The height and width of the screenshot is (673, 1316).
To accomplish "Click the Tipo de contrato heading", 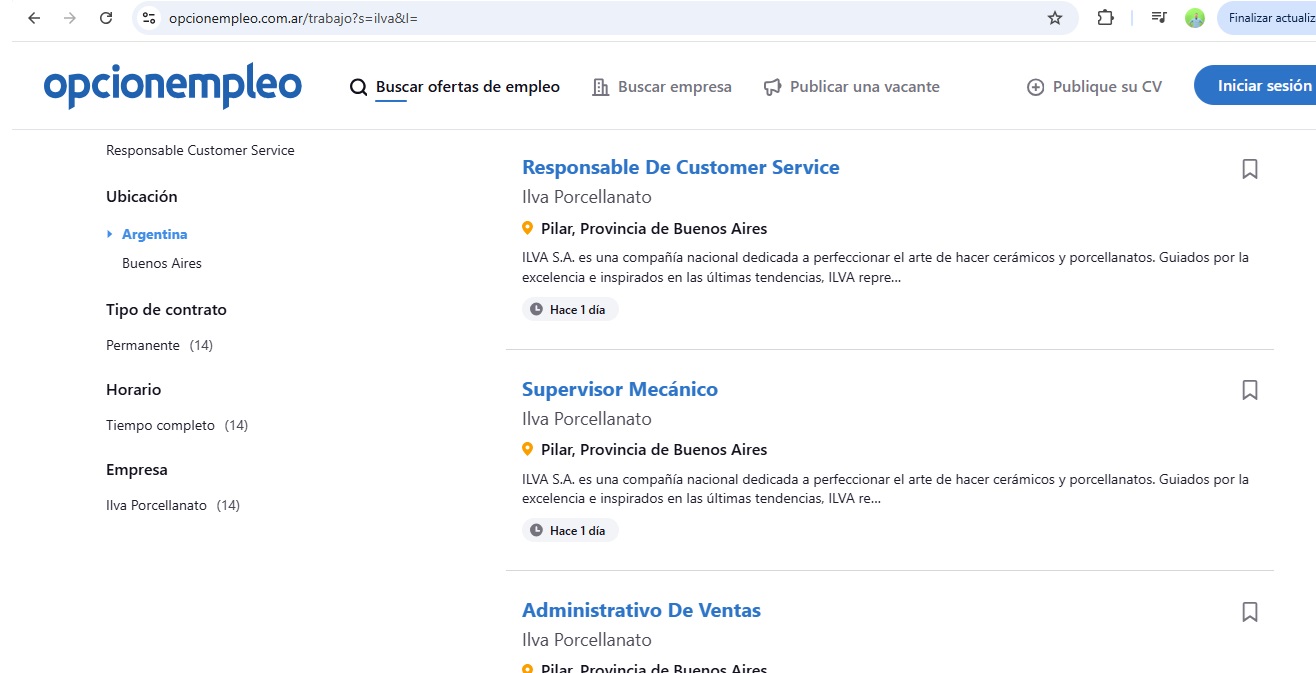I will click(166, 310).
